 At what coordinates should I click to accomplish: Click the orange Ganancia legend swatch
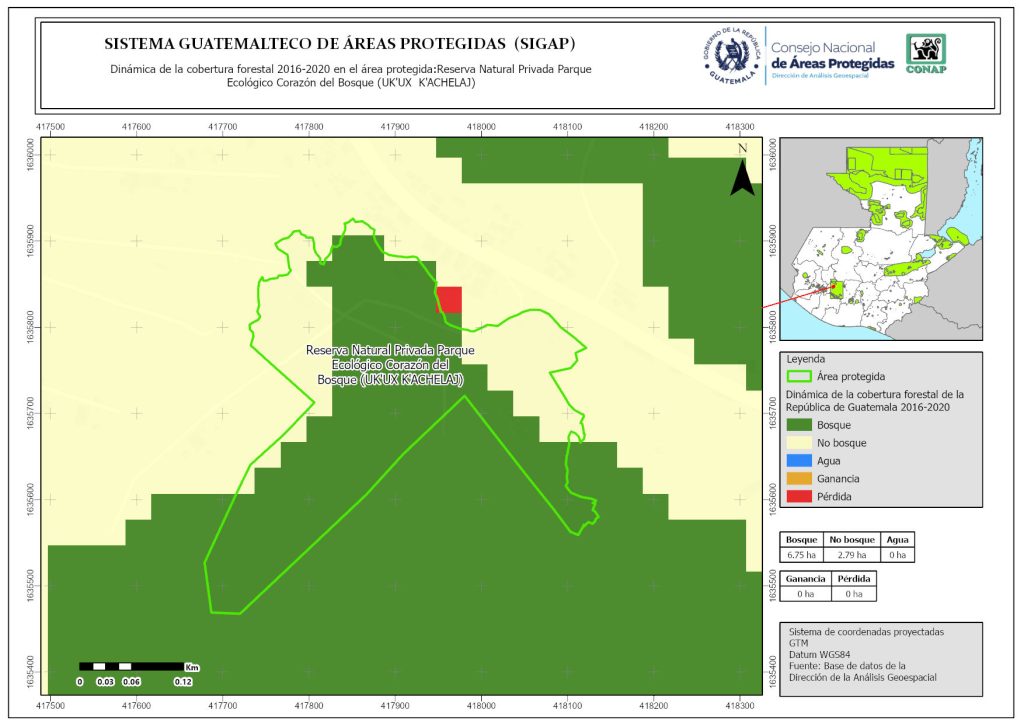(801, 479)
